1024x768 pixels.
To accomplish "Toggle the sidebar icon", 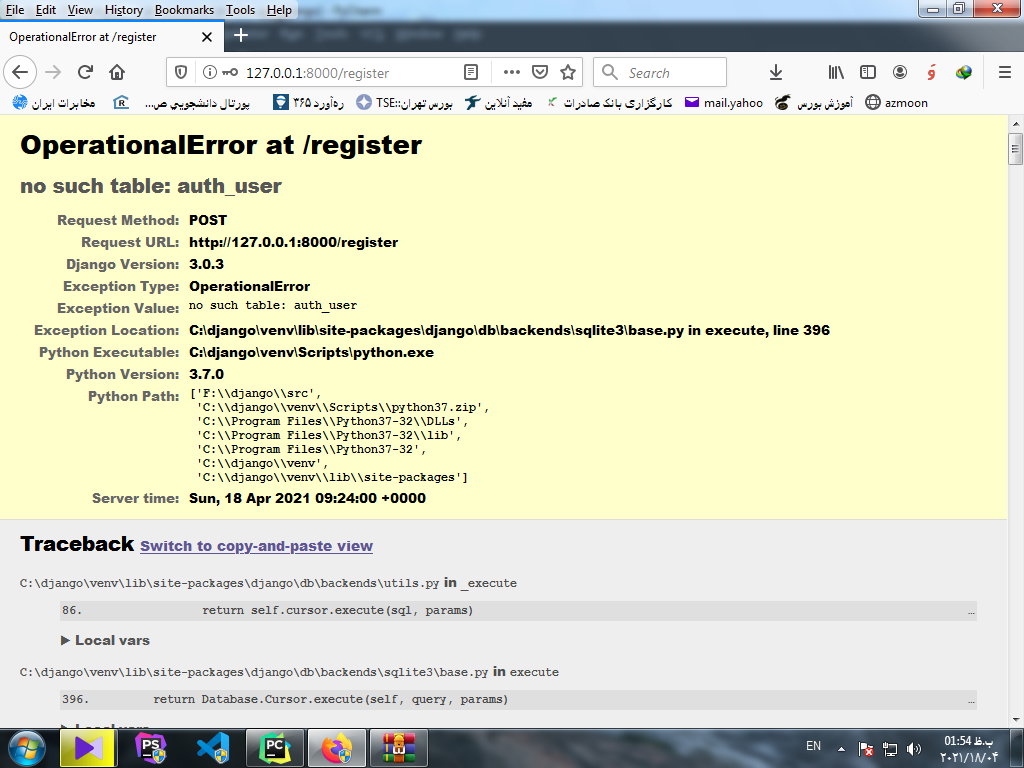I will (868, 72).
